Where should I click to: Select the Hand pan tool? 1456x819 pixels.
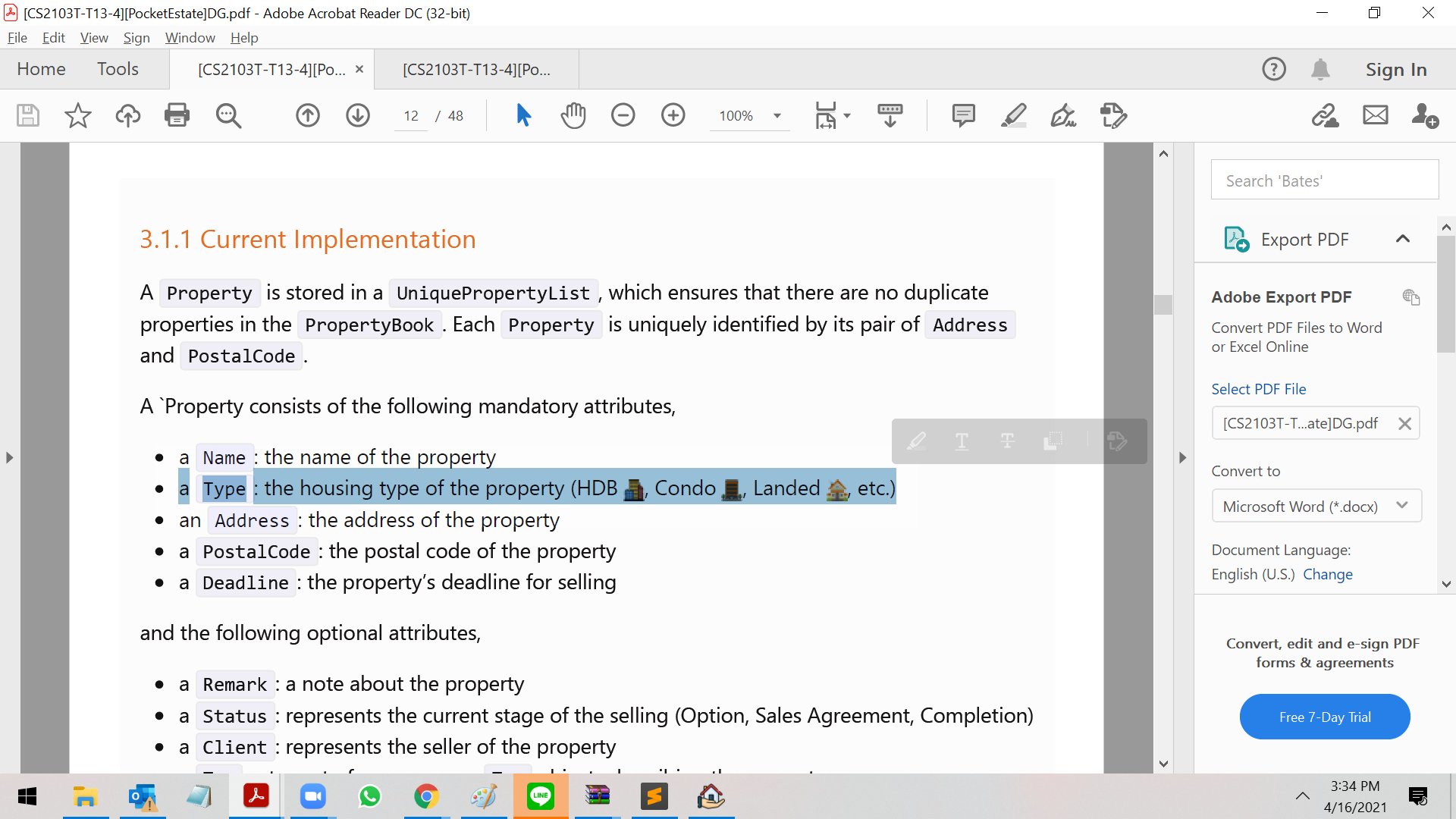click(x=573, y=115)
